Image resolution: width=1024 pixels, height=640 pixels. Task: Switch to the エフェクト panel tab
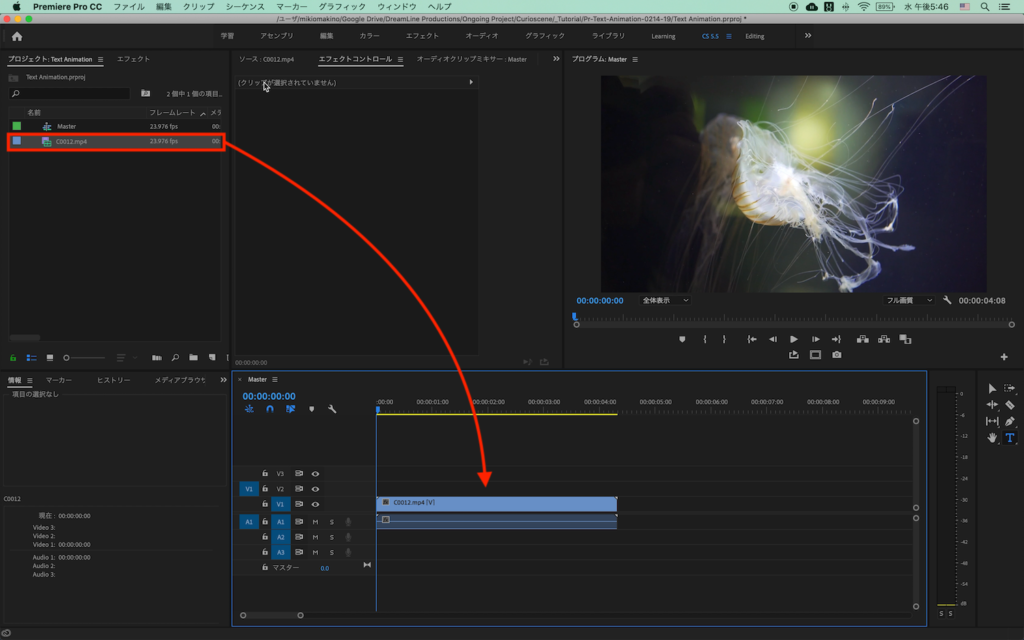133,59
